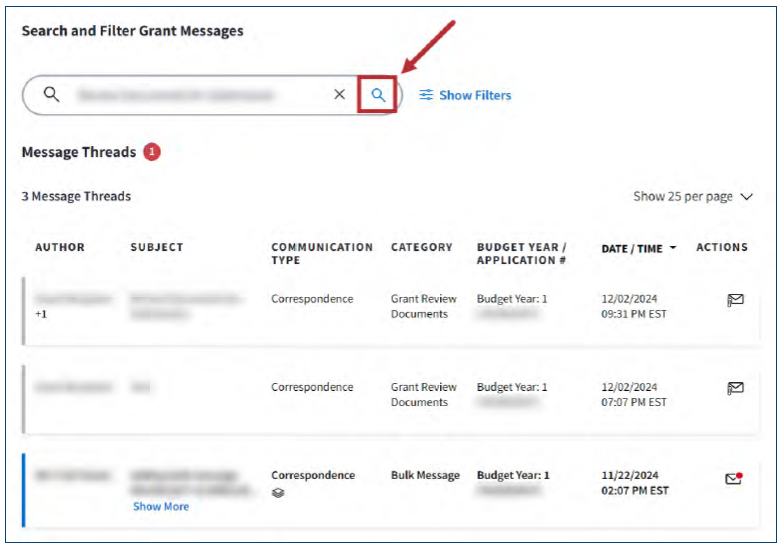Image resolution: width=781 pixels, height=546 pixels.
Task: Open the unread 11/22/2024 message envelope
Action: point(734,479)
